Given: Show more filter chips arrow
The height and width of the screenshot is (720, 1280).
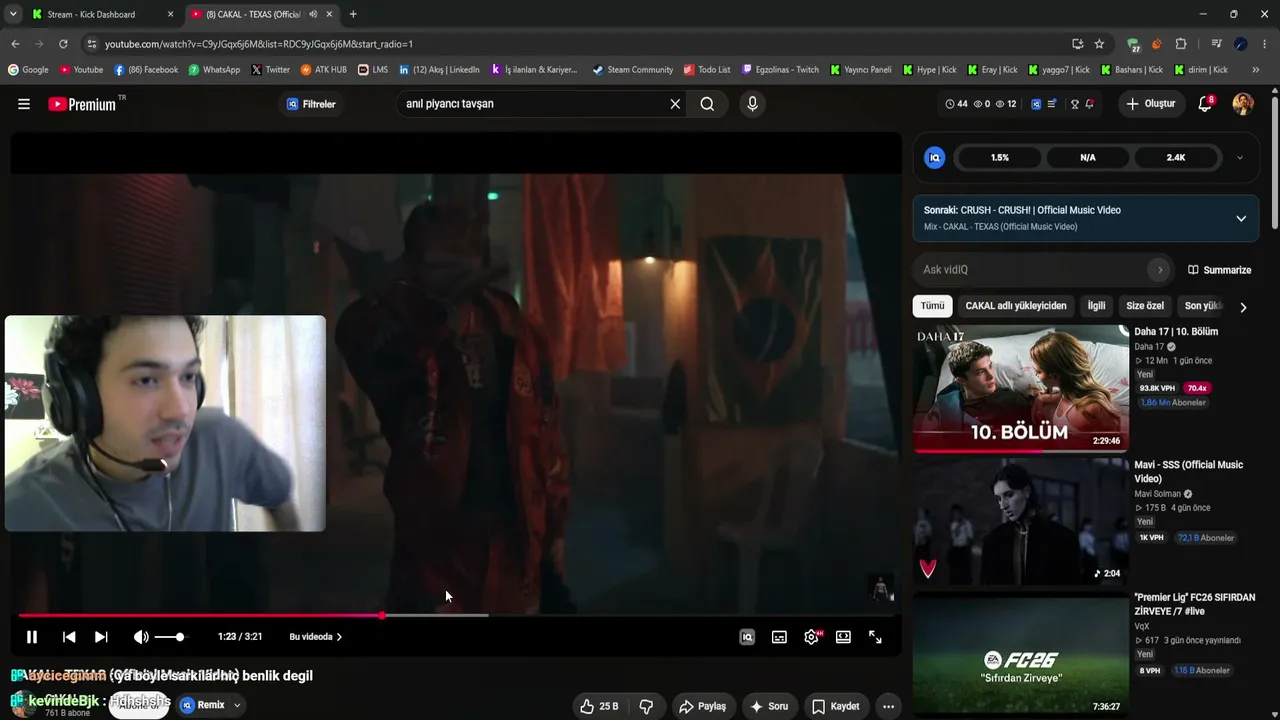Looking at the screenshot, I should 1243,307.
